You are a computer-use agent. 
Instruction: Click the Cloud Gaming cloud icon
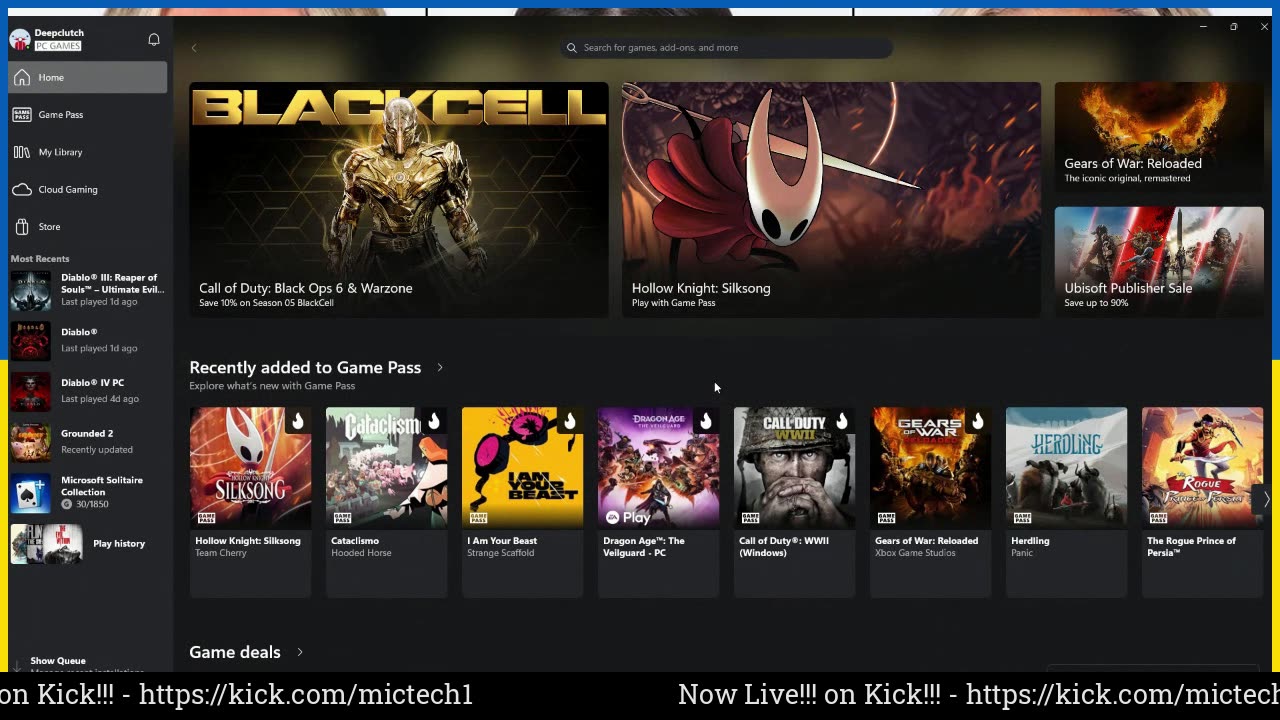[22, 189]
